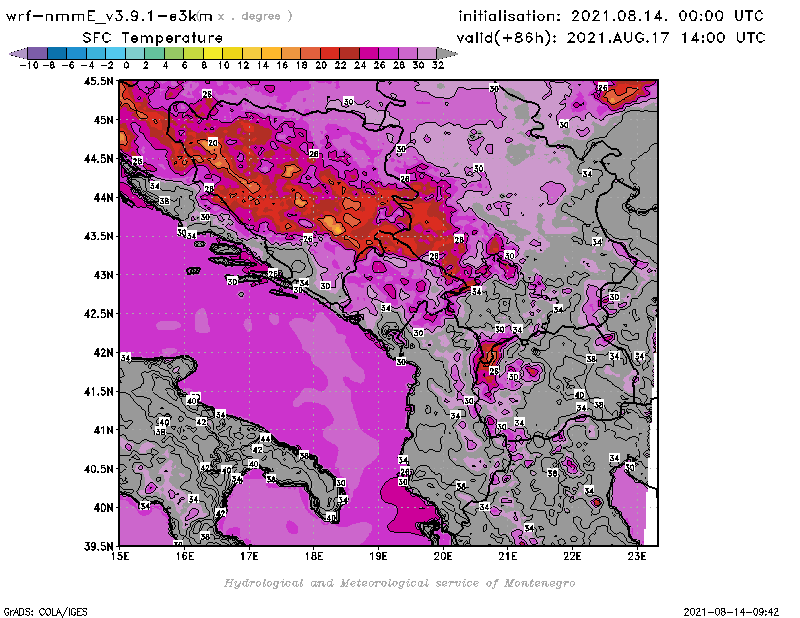Image resolution: width=800 pixels, height=618 pixels.
Task: Click the '16E' longitude axis label
Action: click(x=185, y=556)
